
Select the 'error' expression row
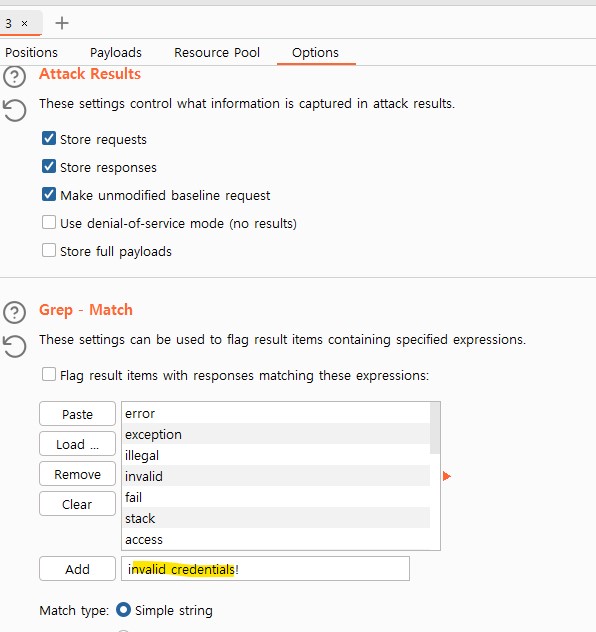[x=276, y=413]
